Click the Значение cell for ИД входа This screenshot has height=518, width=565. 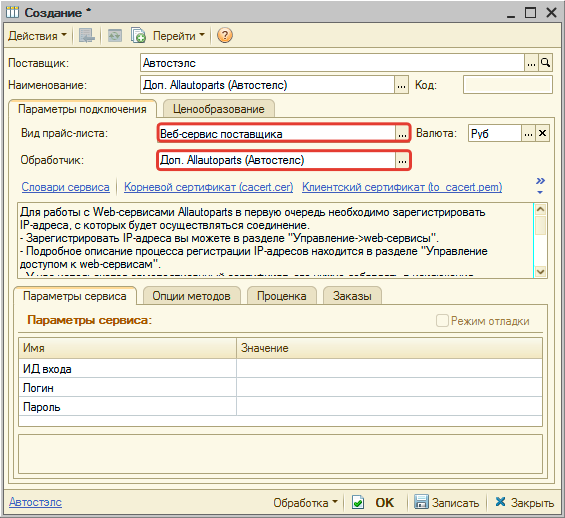[389, 369]
